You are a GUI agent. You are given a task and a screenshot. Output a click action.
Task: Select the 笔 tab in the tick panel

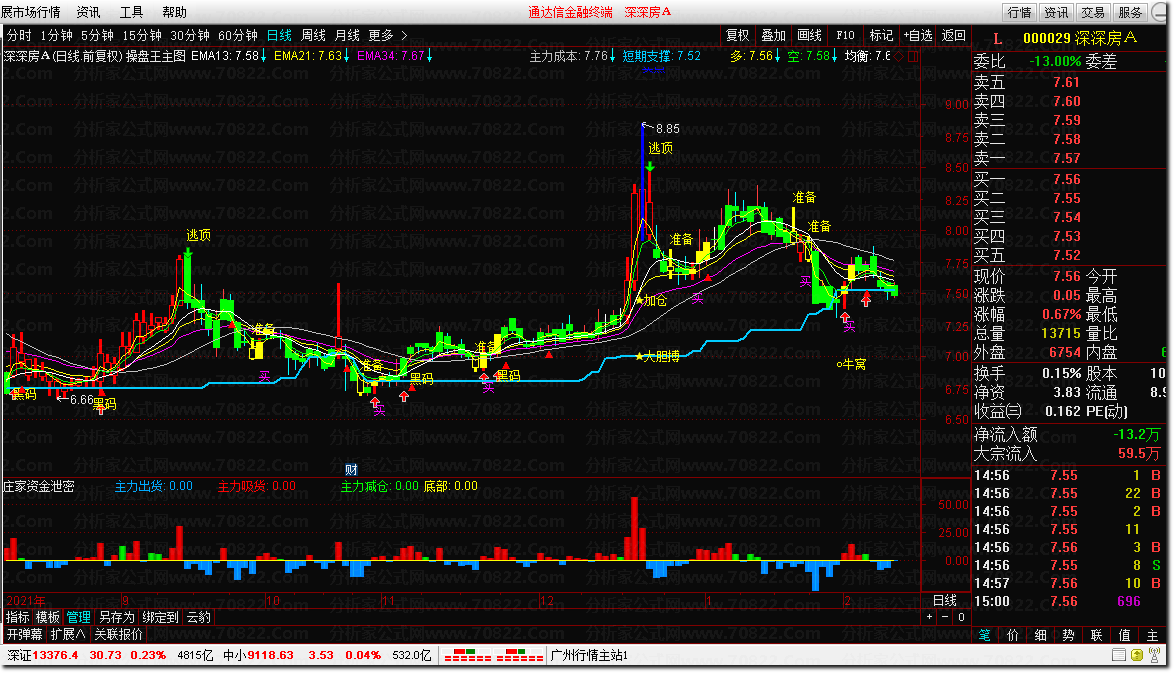tap(984, 635)
